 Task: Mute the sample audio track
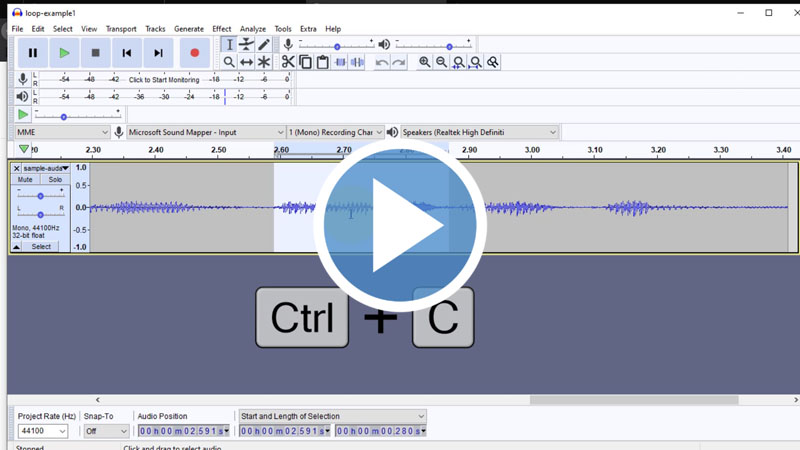[25, 180]
